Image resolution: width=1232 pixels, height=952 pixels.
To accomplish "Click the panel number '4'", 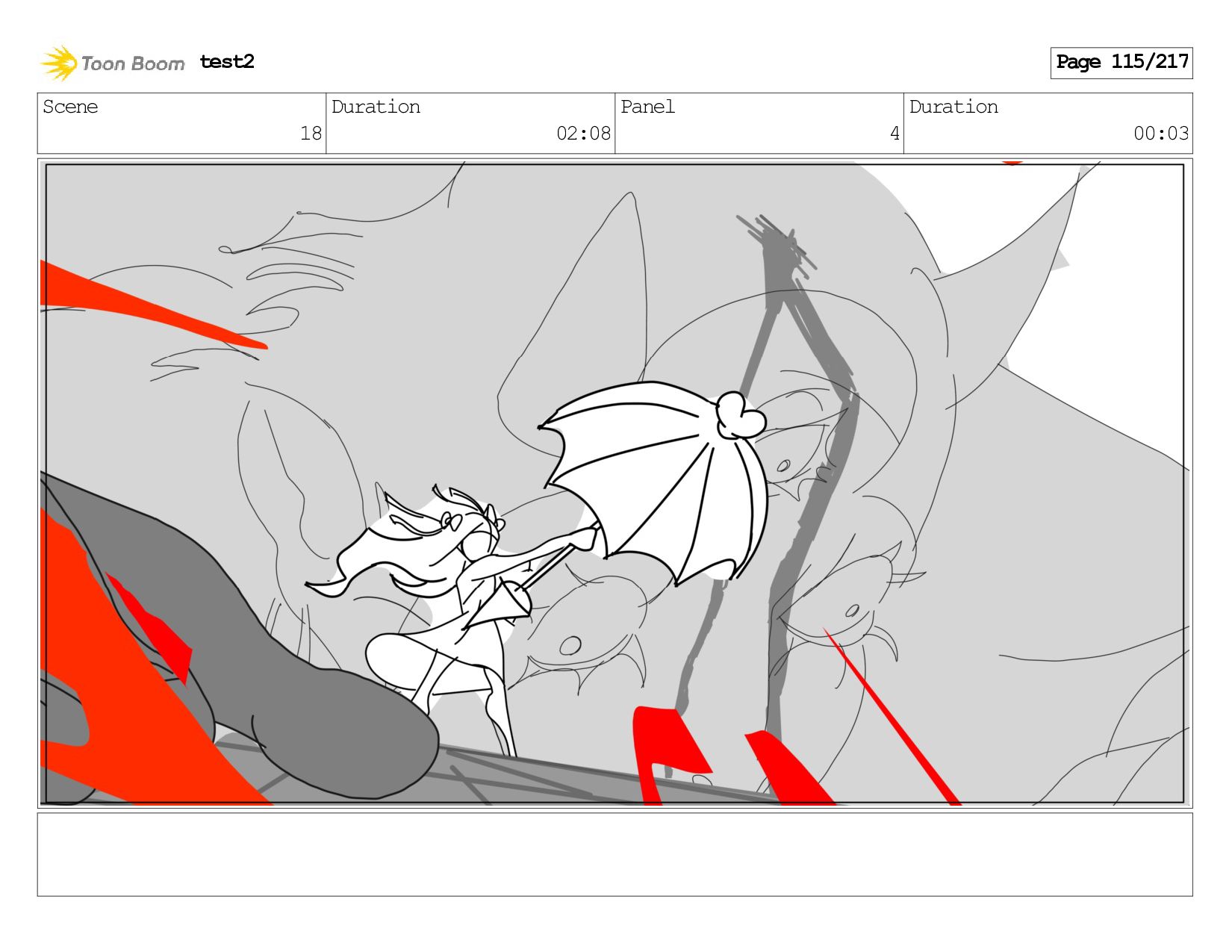I will pos(895,134).
